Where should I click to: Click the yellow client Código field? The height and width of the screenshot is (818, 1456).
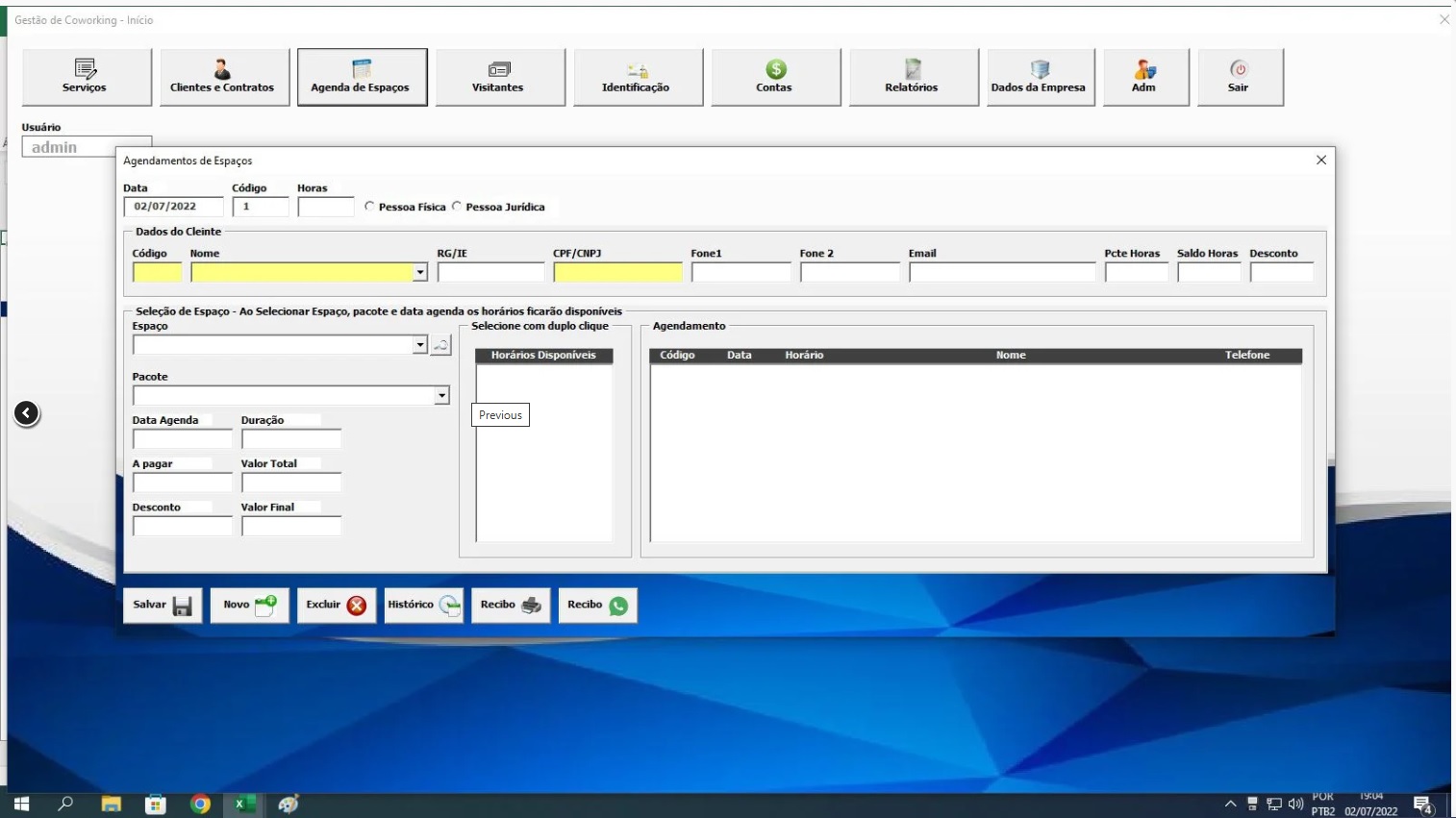[x=157, y=273]
